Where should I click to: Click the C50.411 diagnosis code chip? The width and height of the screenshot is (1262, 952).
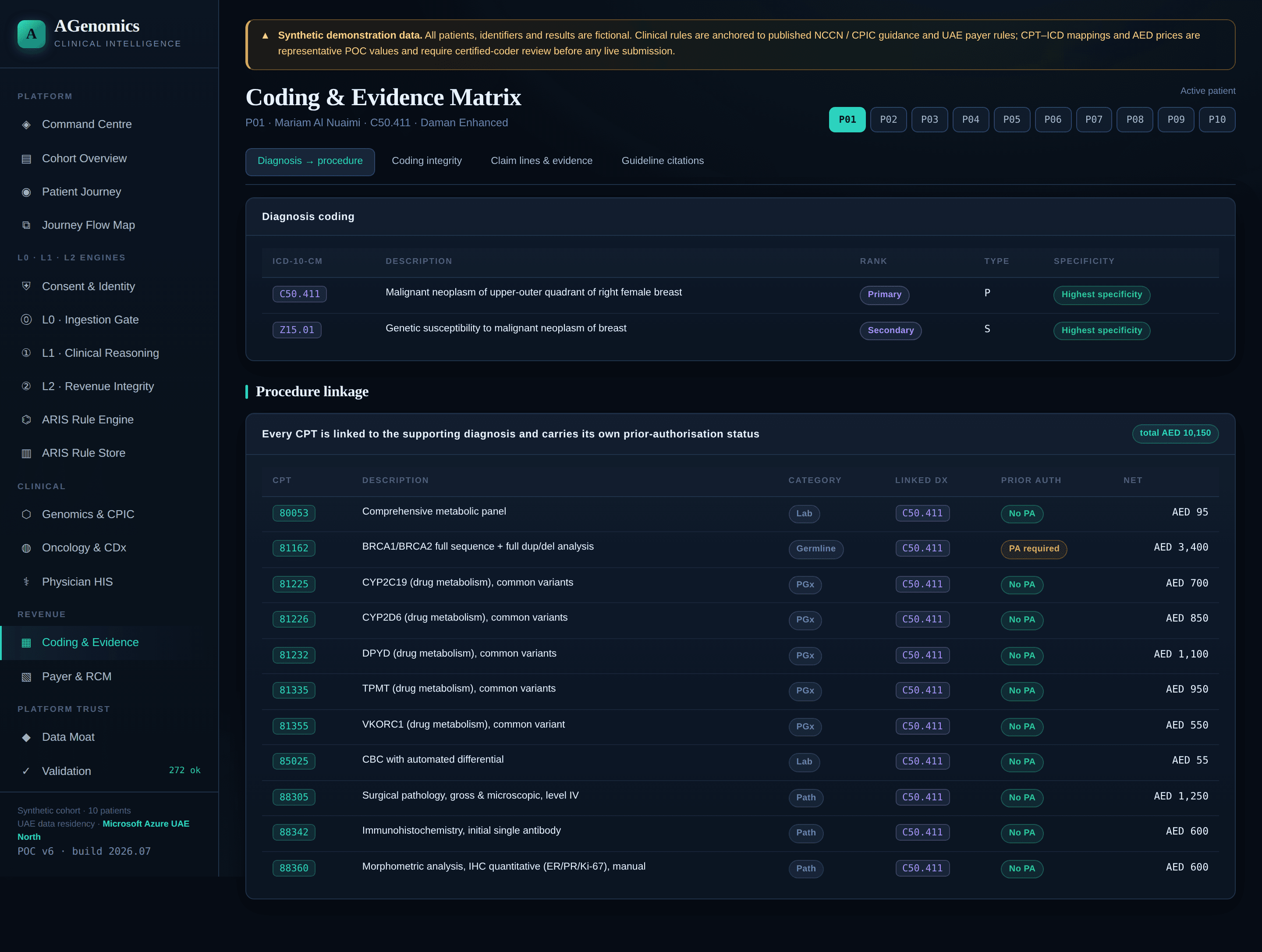[x=300, y=294]
